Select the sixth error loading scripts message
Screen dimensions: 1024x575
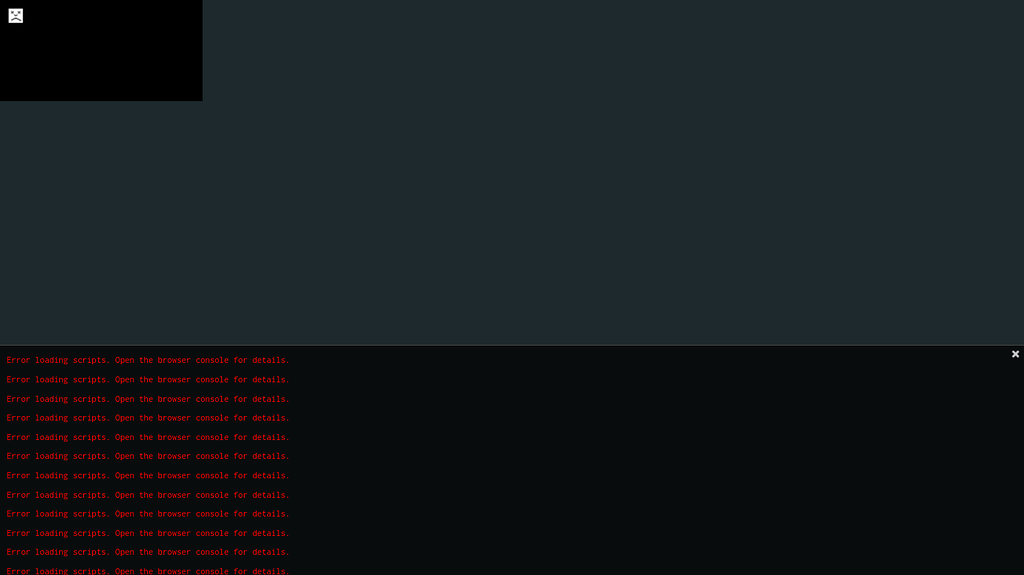(x=148, y=456)
